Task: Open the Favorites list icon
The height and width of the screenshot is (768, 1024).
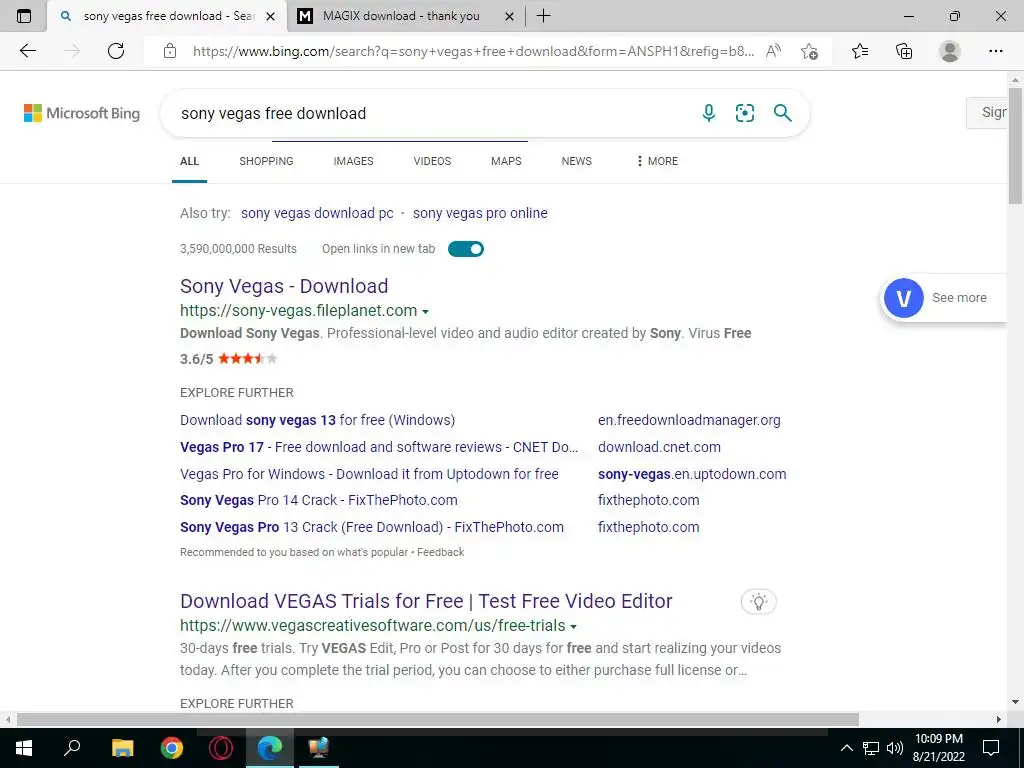Action: tap(860, 51)
